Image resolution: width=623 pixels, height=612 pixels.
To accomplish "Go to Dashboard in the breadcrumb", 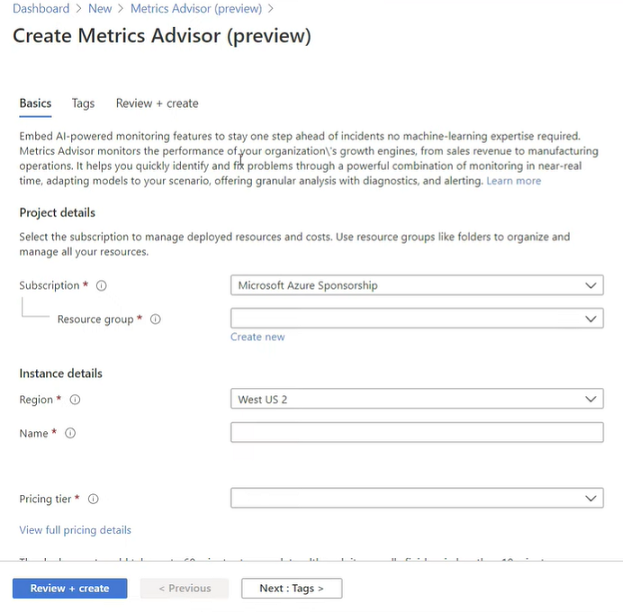I will [x=41, y=8].
